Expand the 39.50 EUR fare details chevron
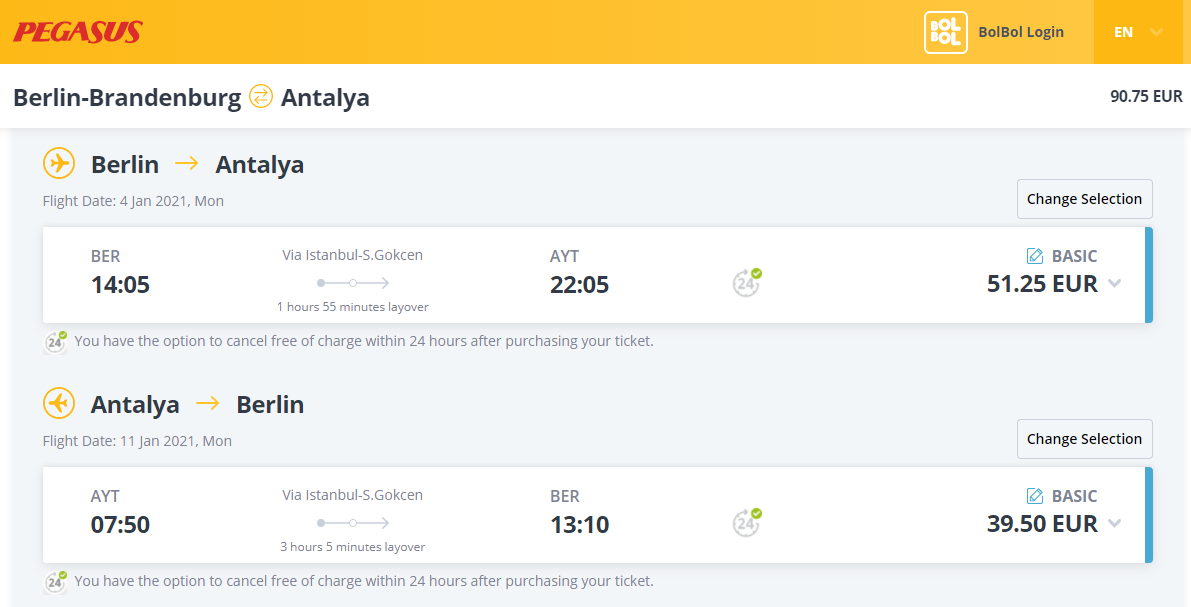The width and height of the screenshot is (1191, 607). point(1114,523)
